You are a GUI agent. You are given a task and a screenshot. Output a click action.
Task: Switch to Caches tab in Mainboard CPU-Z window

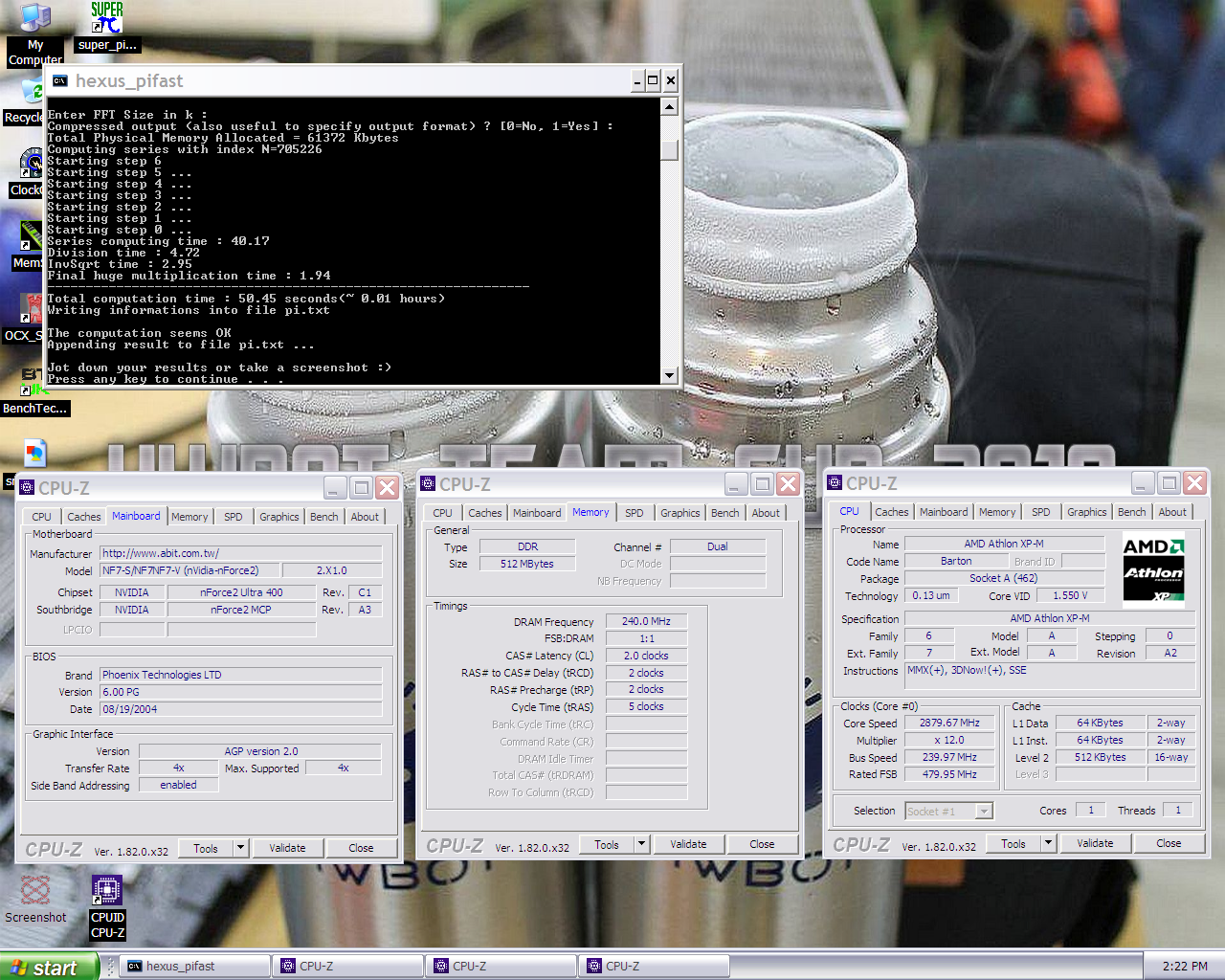coord(83,517)
